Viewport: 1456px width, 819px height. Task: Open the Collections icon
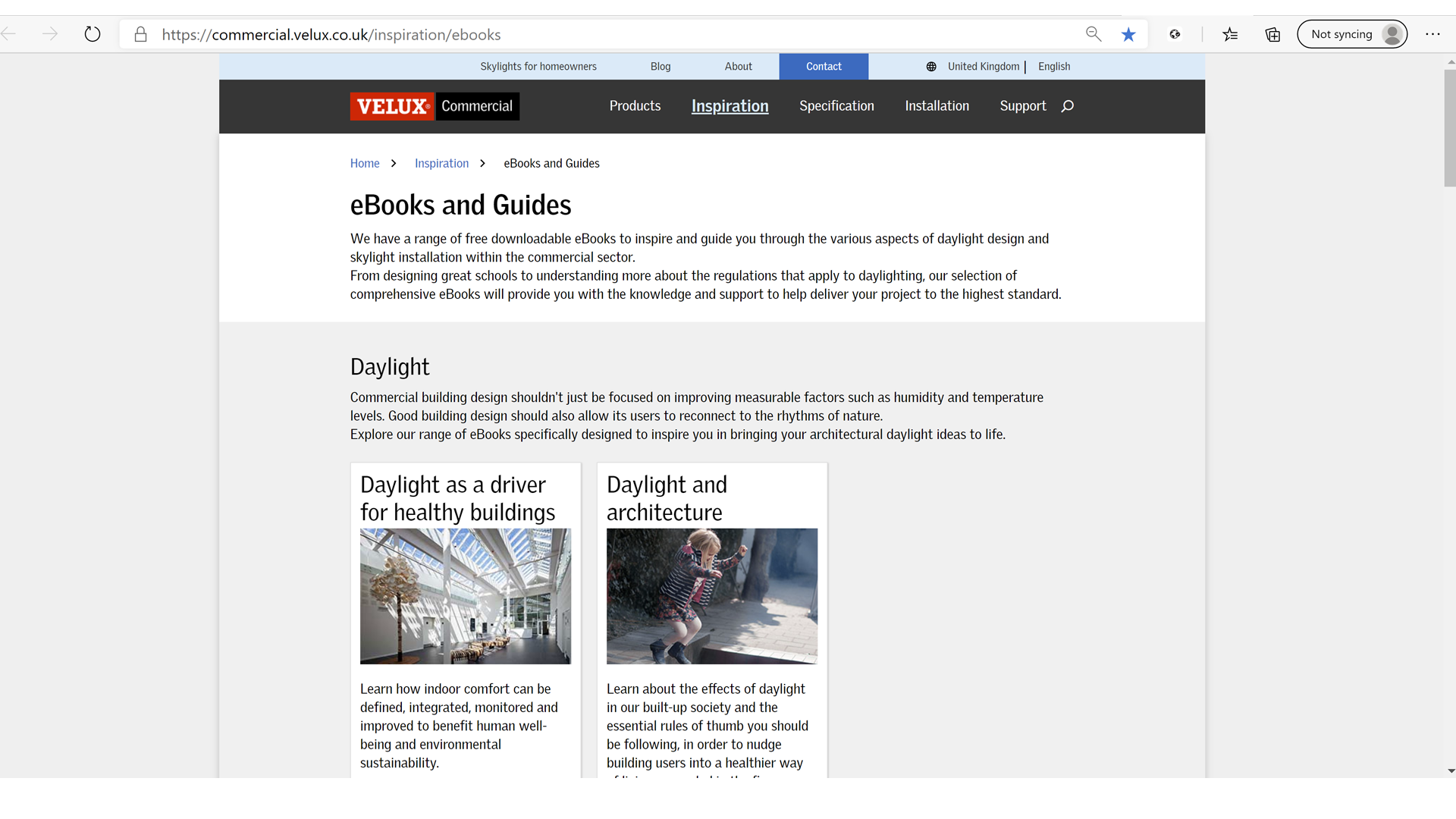tap(1272, 34)
